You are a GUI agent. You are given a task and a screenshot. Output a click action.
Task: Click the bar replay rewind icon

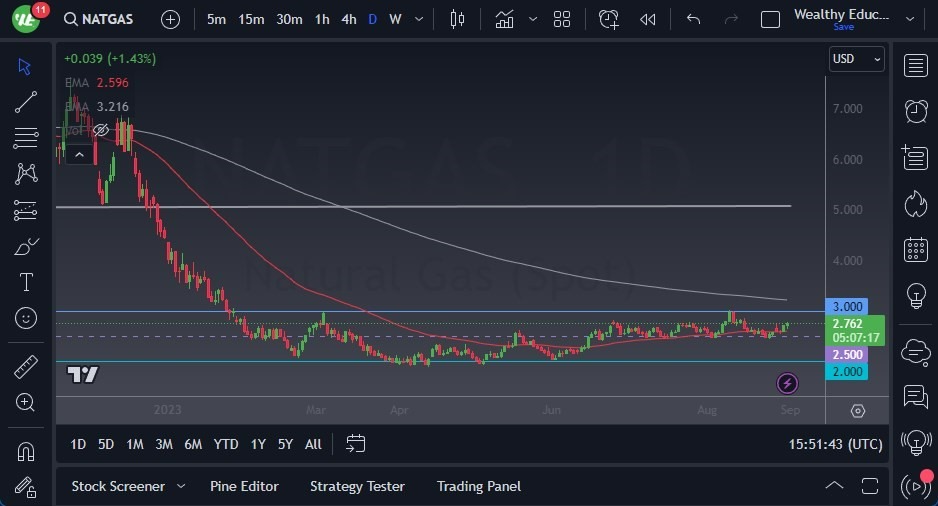[648, 19]
